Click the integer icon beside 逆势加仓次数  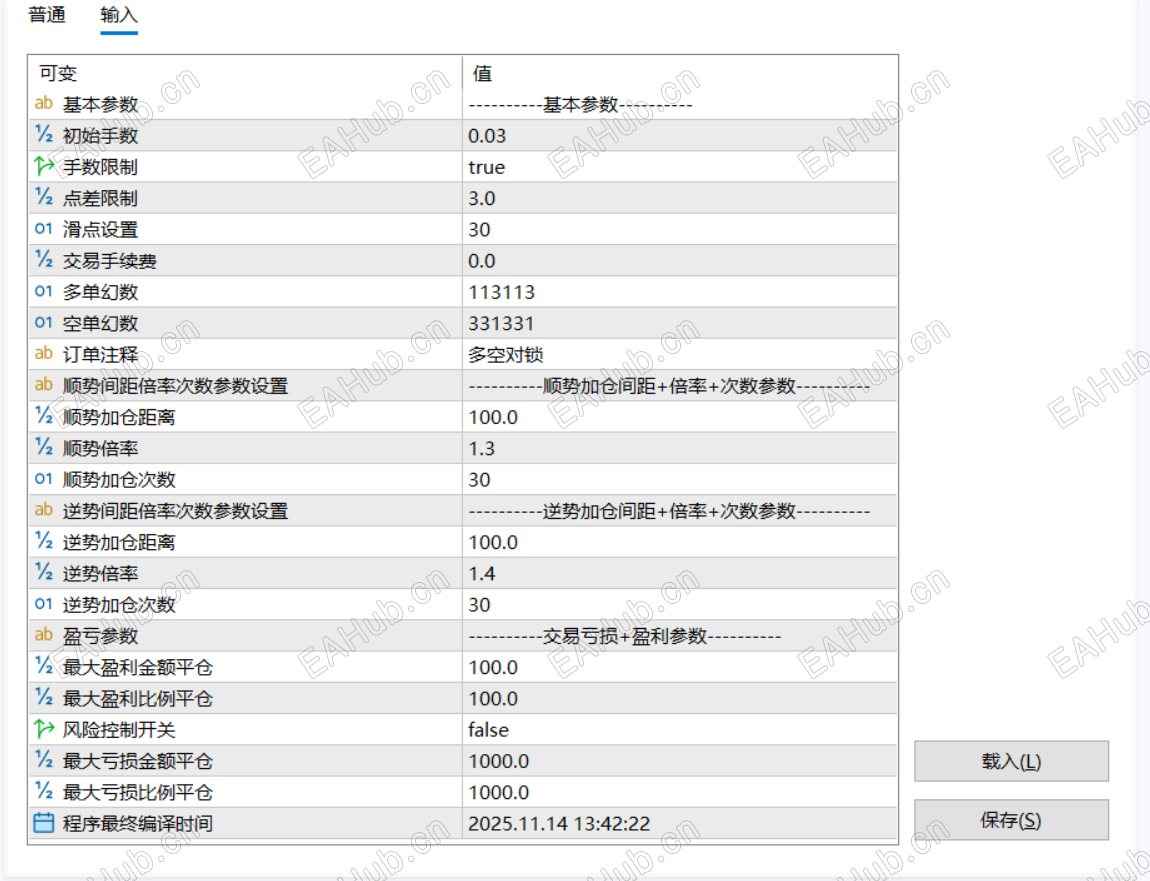(44, 604)
